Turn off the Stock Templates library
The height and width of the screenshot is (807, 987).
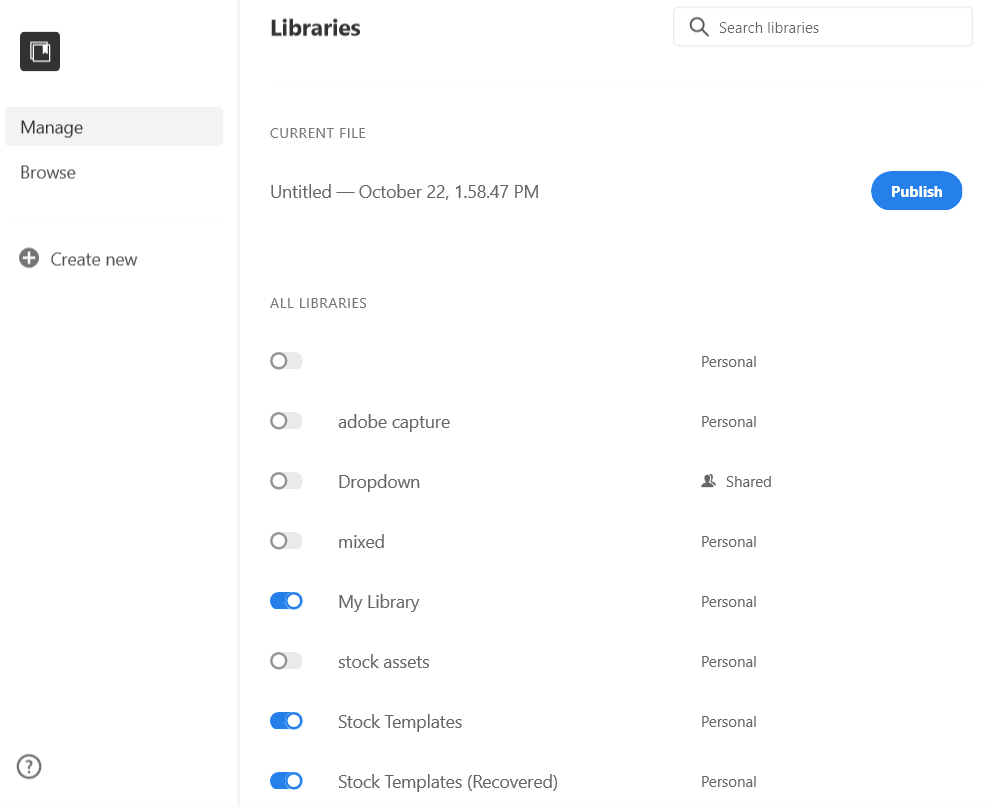(286, 720)
